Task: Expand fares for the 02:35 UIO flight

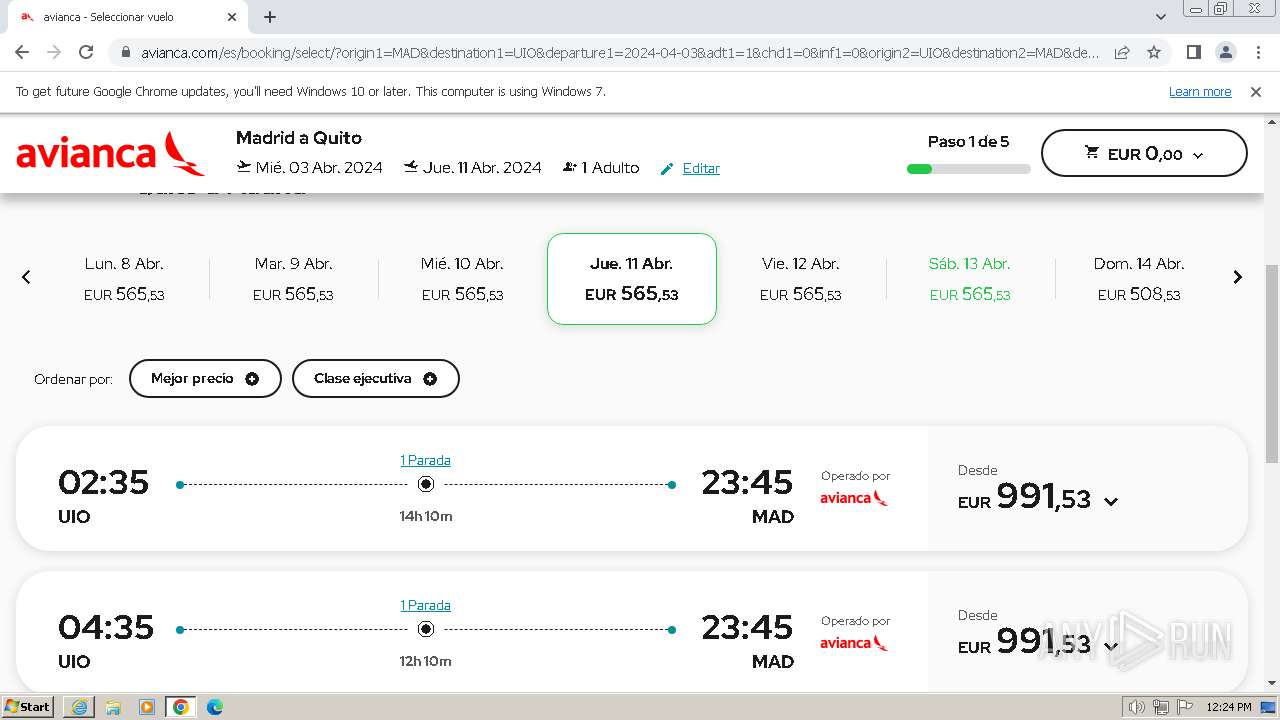Action: [x=1110, y=501]
